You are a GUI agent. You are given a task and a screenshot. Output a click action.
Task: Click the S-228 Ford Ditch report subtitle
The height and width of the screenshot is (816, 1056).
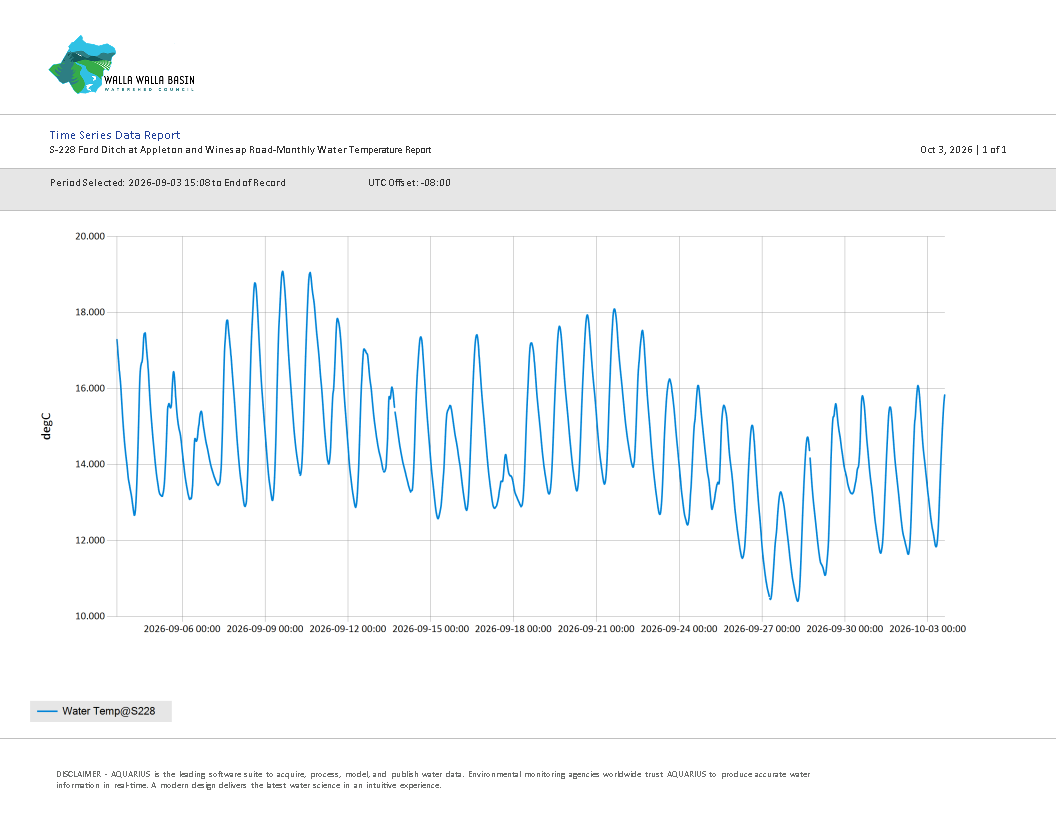pyautogui.click(x=240, y=149)
